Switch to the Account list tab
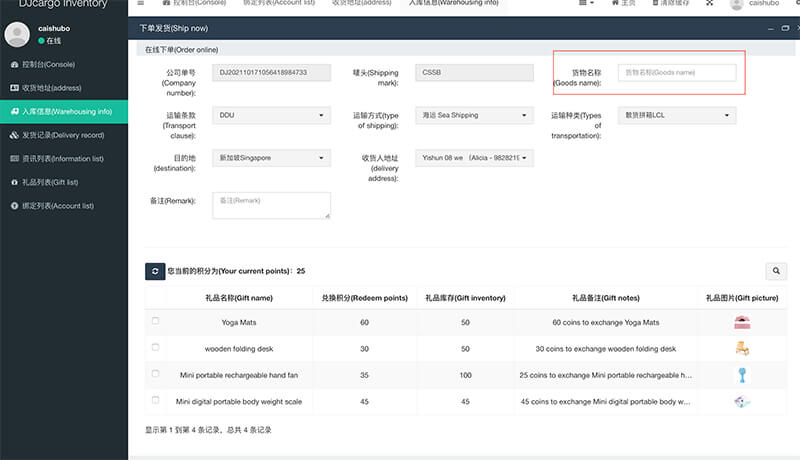 [279, 3]
